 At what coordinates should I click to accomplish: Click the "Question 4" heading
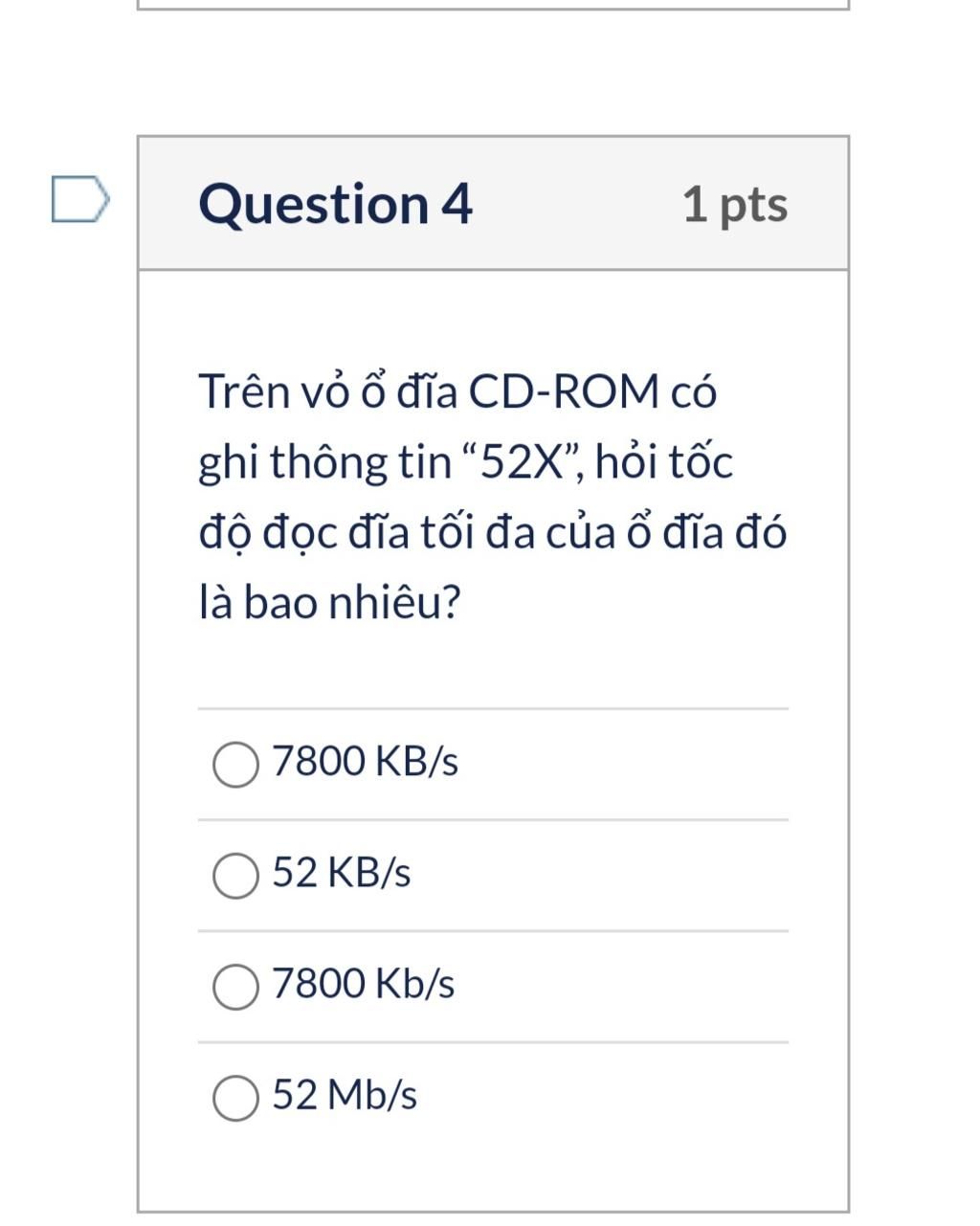(335, 204)
